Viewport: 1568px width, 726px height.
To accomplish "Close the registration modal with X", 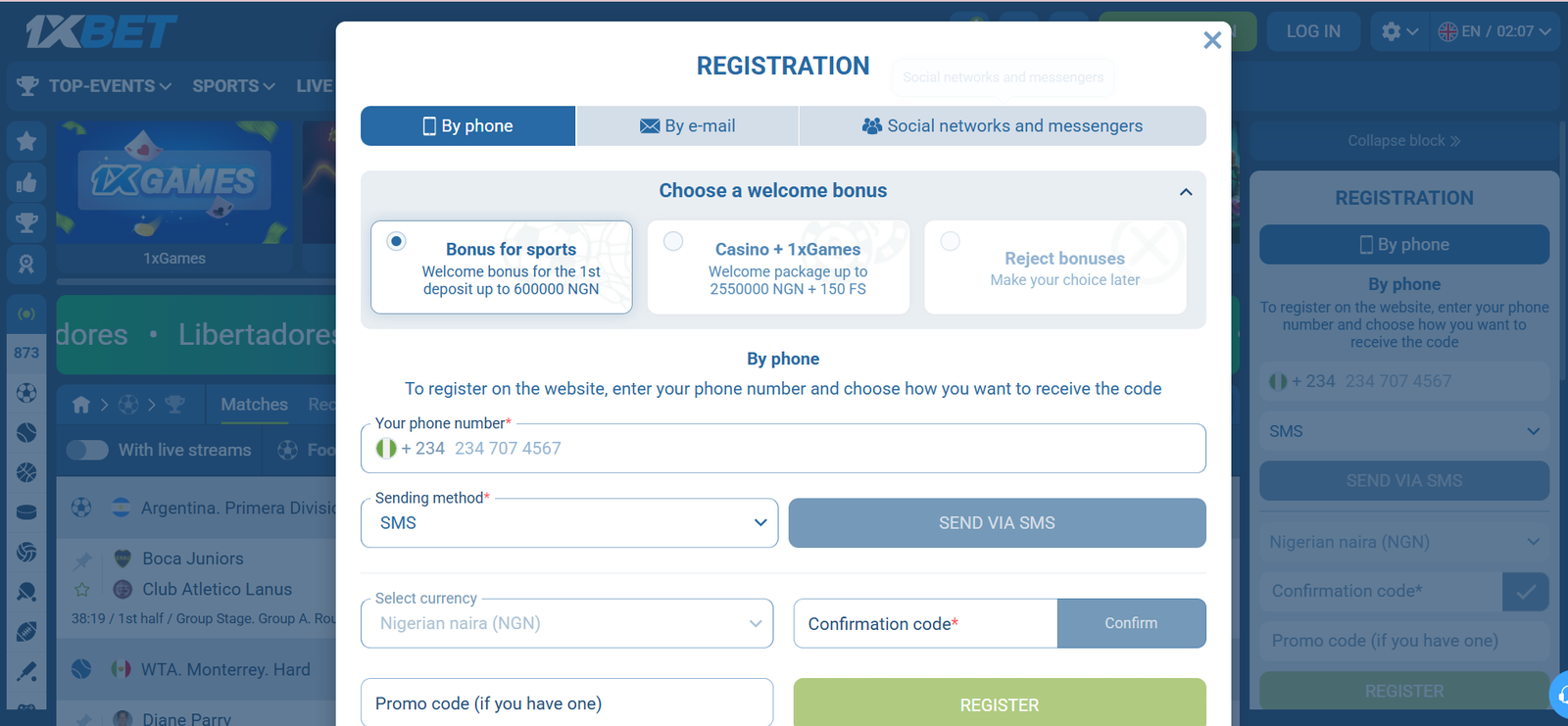I will tap(1212, 40).
